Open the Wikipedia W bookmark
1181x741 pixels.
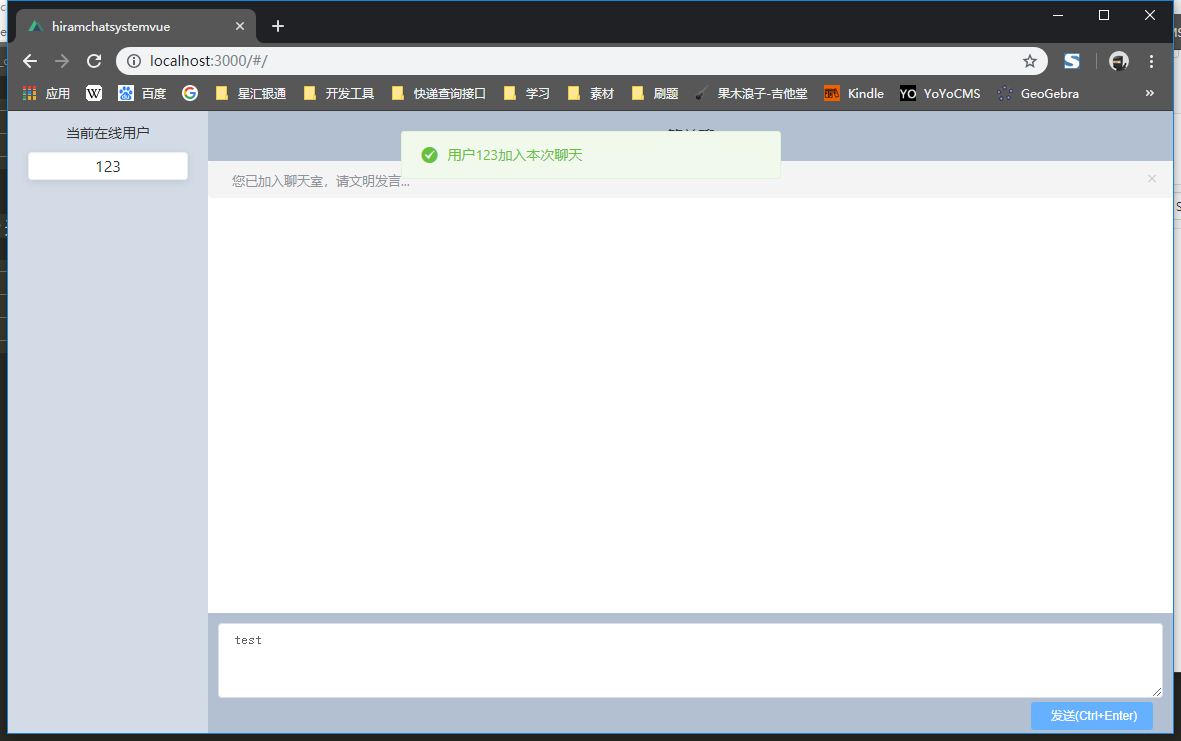(x=94, y=93)
